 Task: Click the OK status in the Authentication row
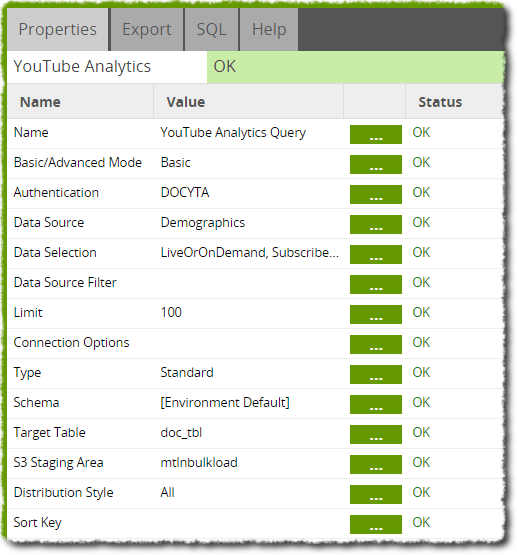421,193
